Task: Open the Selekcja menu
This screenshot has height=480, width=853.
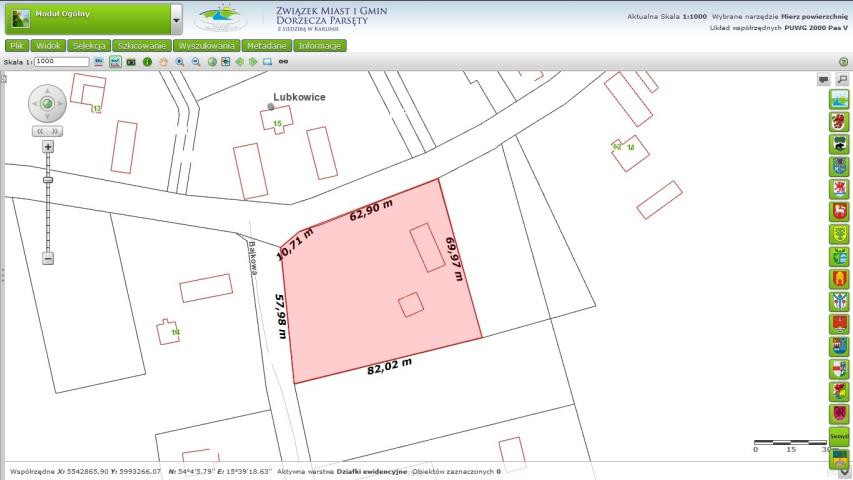Action: tap(89, 46)
